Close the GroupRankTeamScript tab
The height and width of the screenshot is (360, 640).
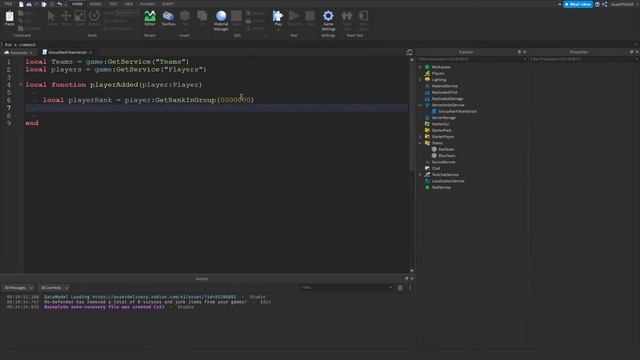click(91, 52)
